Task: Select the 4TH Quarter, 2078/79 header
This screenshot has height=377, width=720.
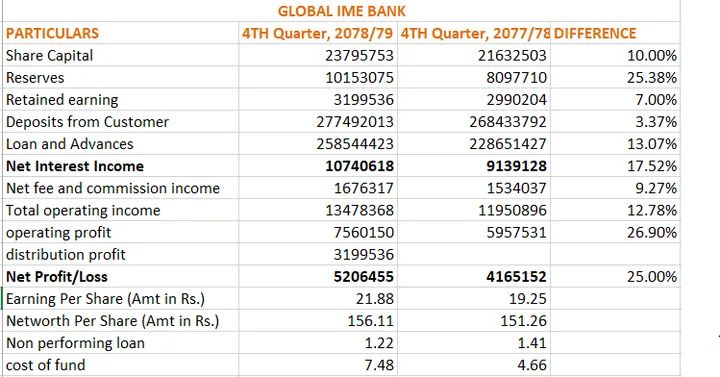Action: point(318,33)
